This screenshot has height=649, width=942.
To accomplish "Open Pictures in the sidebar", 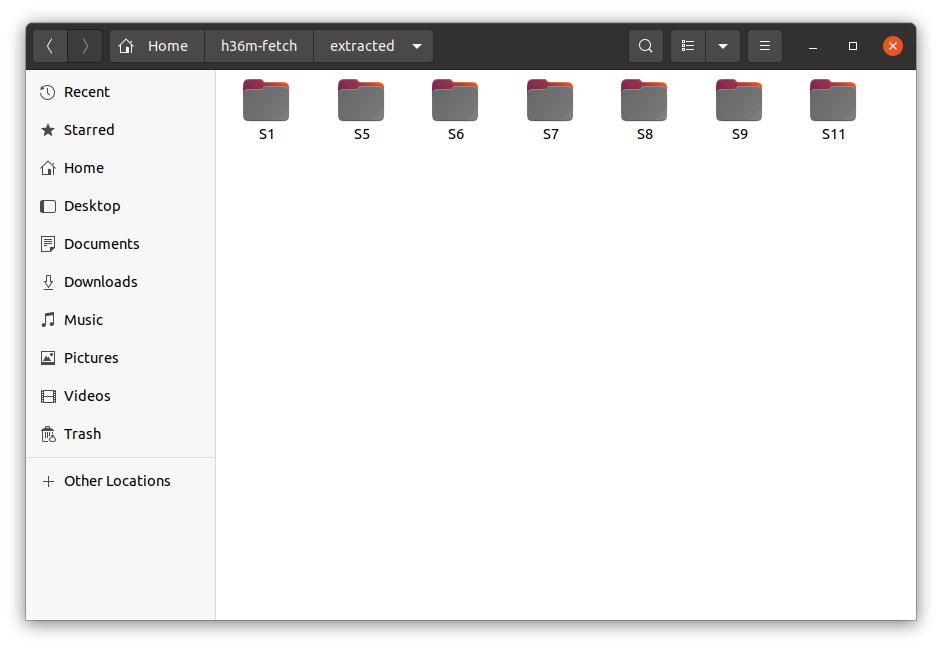I will tap(120, 358).
